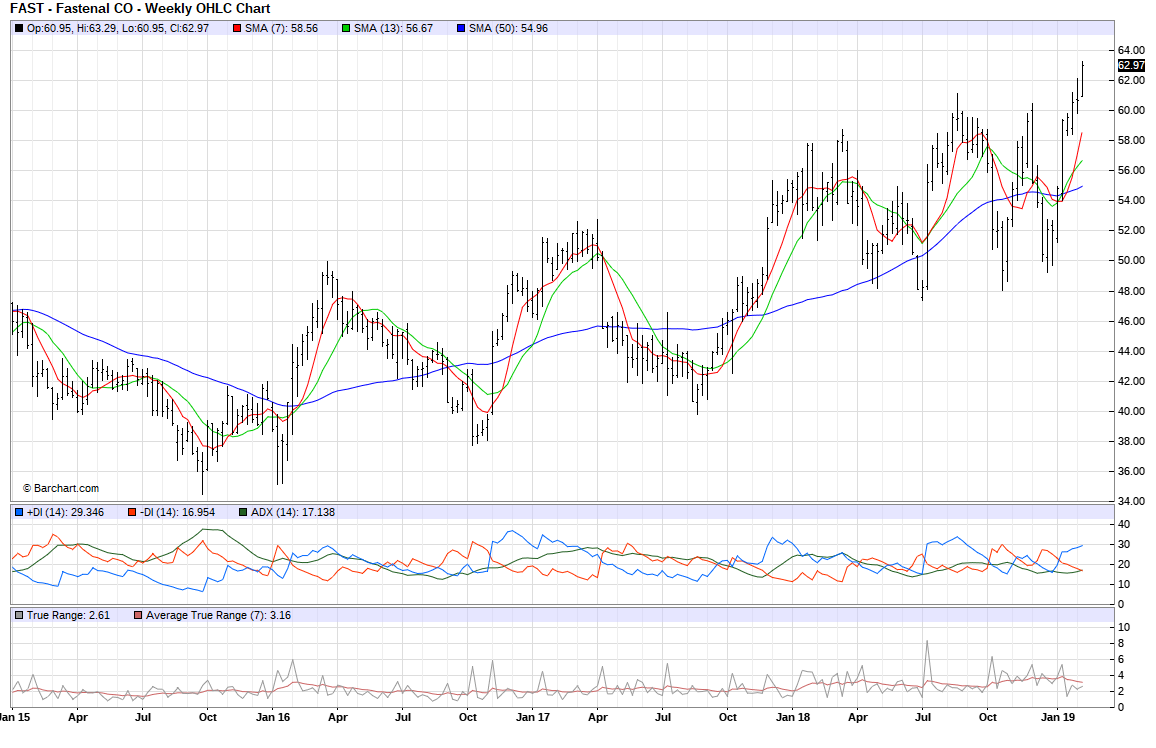Click the 44.00 price axis label
The height and width of the screenshot is (748, 1156).
1131,352
